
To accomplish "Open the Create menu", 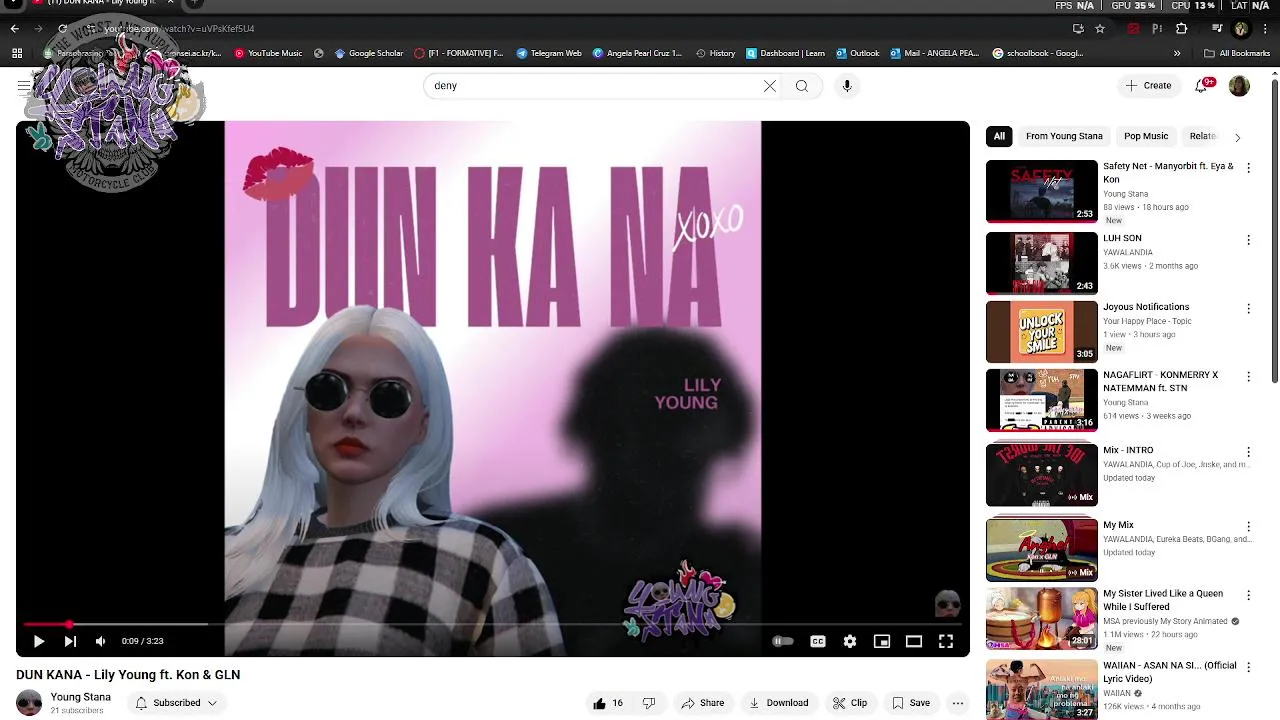I will (x=1148, y=86).
